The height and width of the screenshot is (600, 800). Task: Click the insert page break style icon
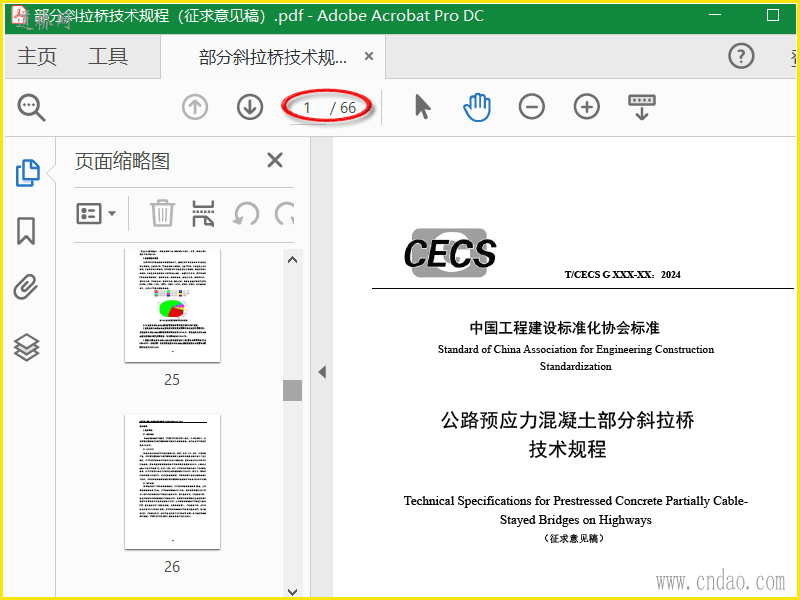pos(203,213)
